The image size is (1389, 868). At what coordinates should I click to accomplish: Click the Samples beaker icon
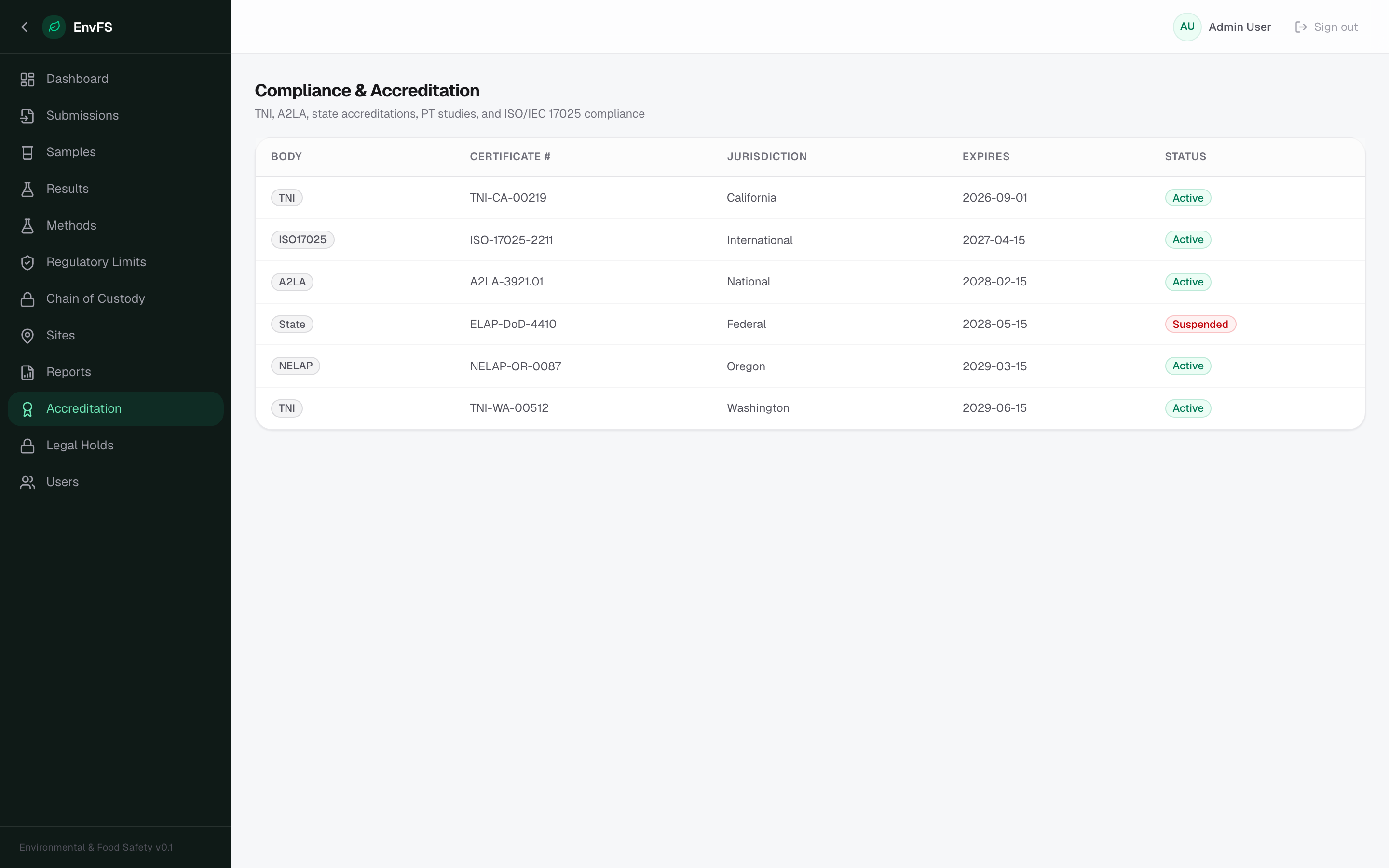click(27, 153)
